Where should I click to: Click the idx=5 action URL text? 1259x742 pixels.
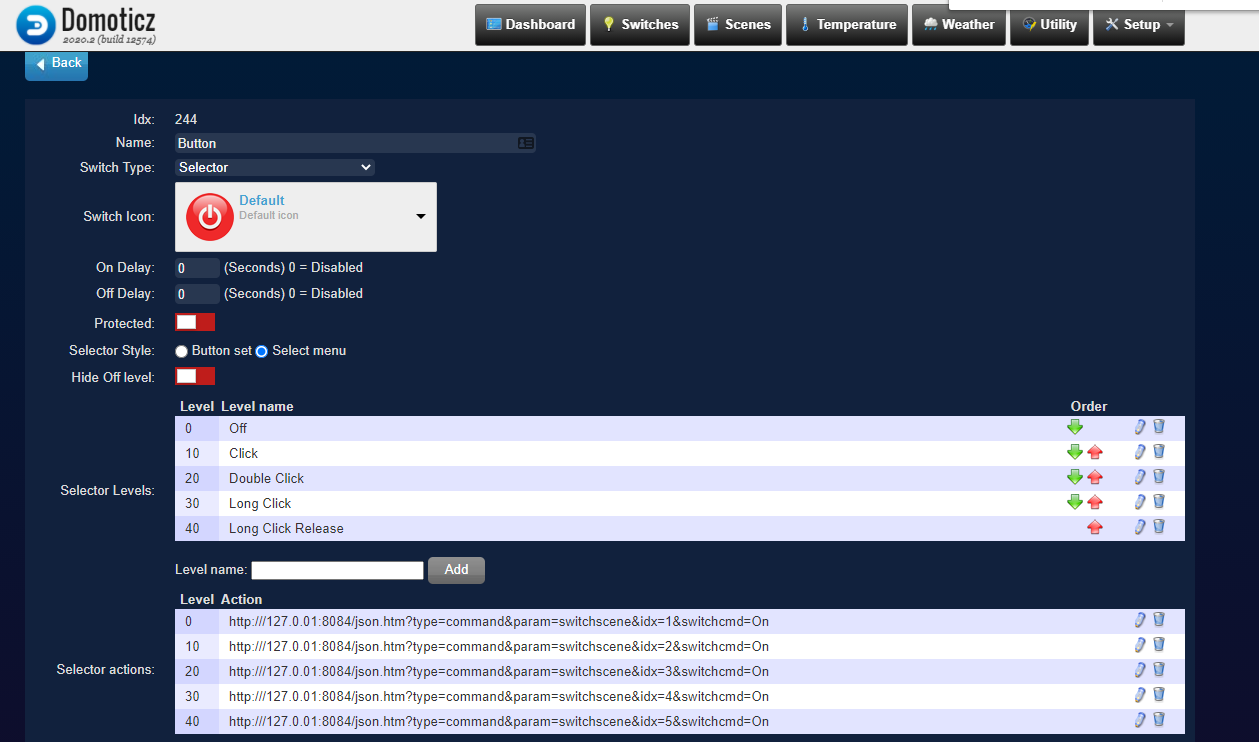point(499,721)
